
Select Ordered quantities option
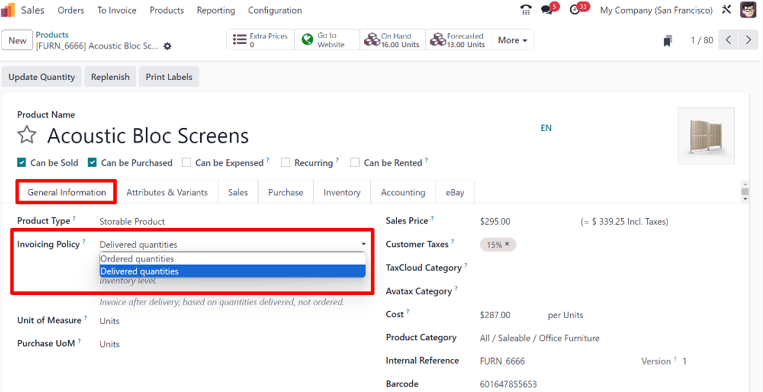[x=232, y=259]
